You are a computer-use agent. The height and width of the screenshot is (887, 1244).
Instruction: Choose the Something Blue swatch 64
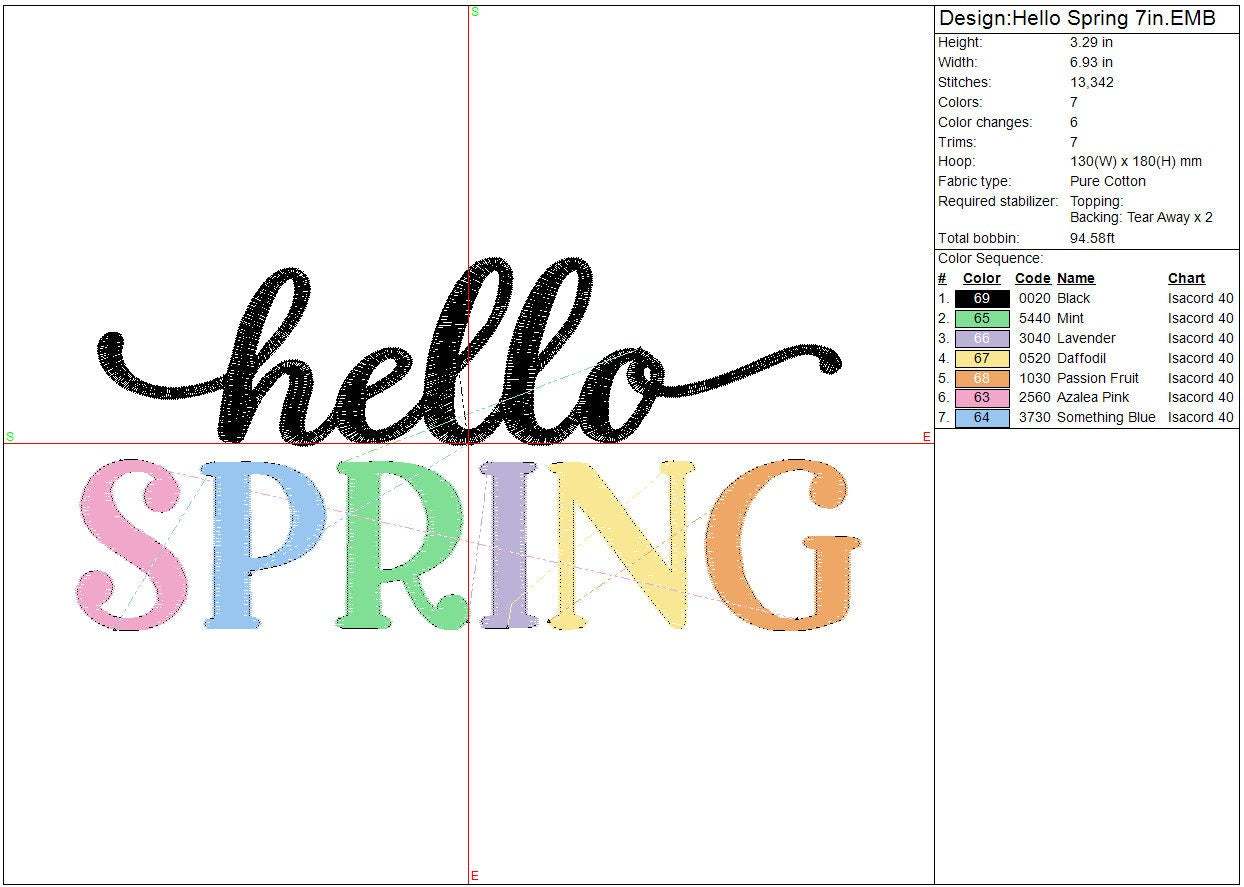[x=981, y=418]
